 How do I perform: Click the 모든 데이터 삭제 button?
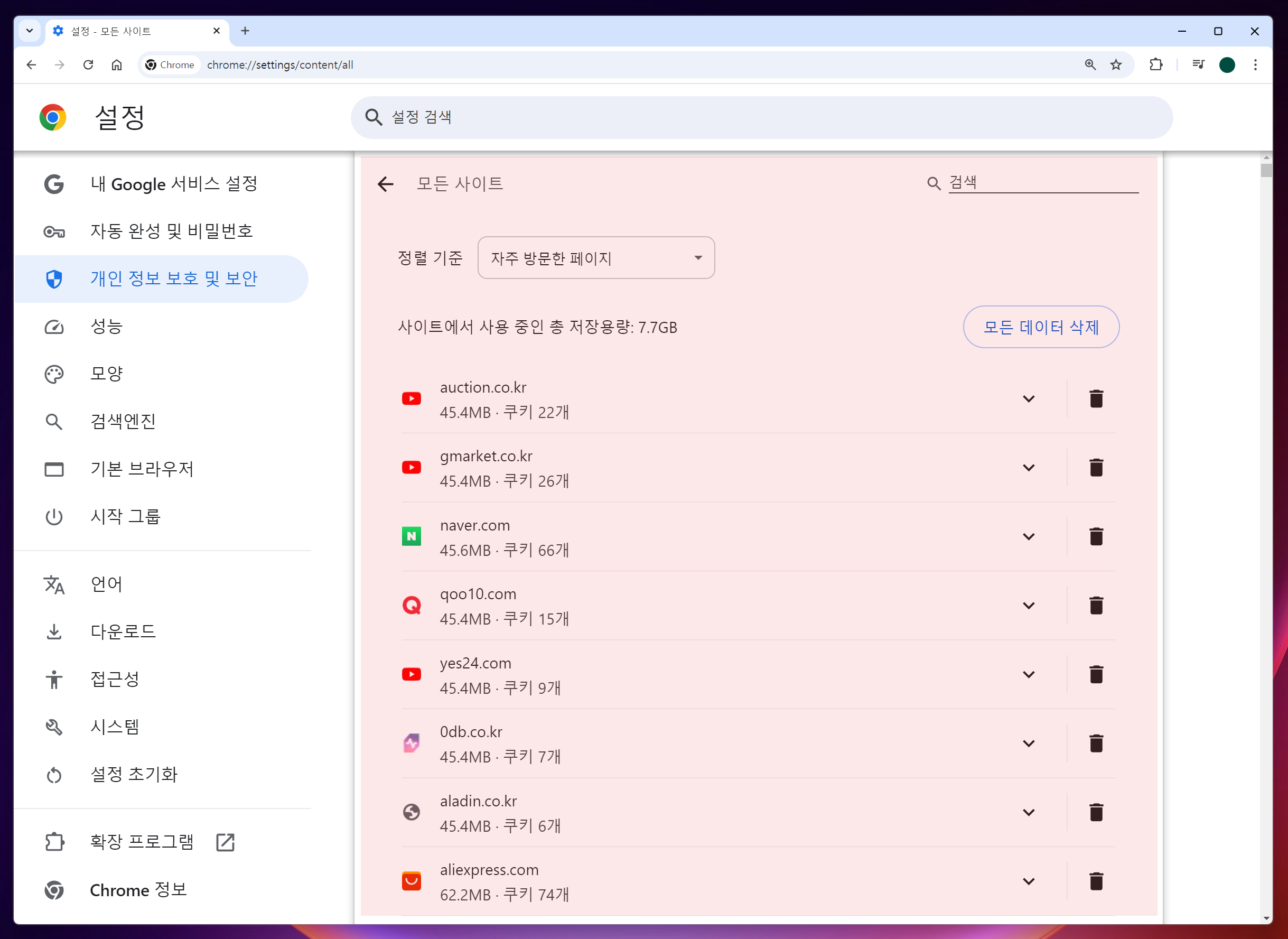click(x=1040, y=327)
